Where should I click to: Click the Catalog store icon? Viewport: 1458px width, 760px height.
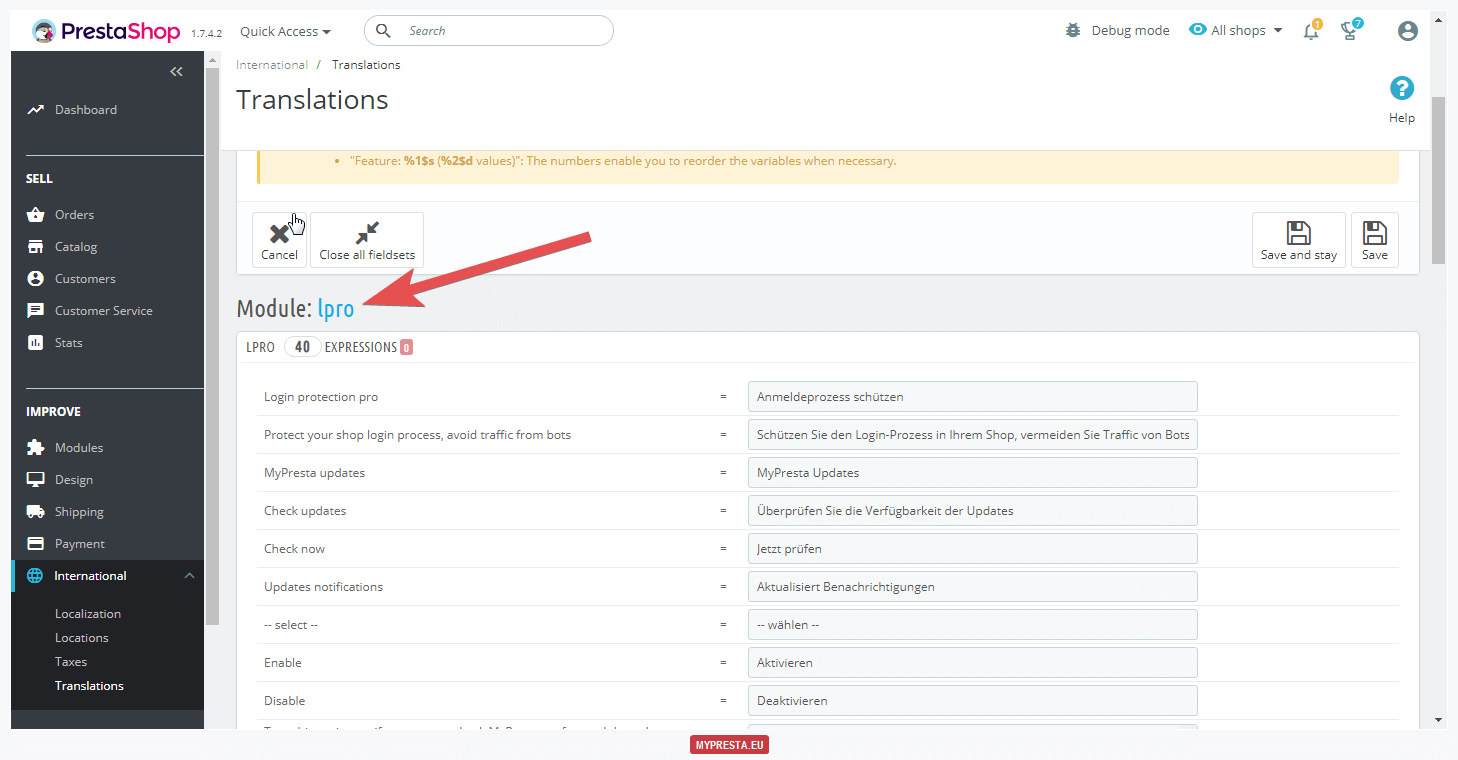[x=36, y=247]
